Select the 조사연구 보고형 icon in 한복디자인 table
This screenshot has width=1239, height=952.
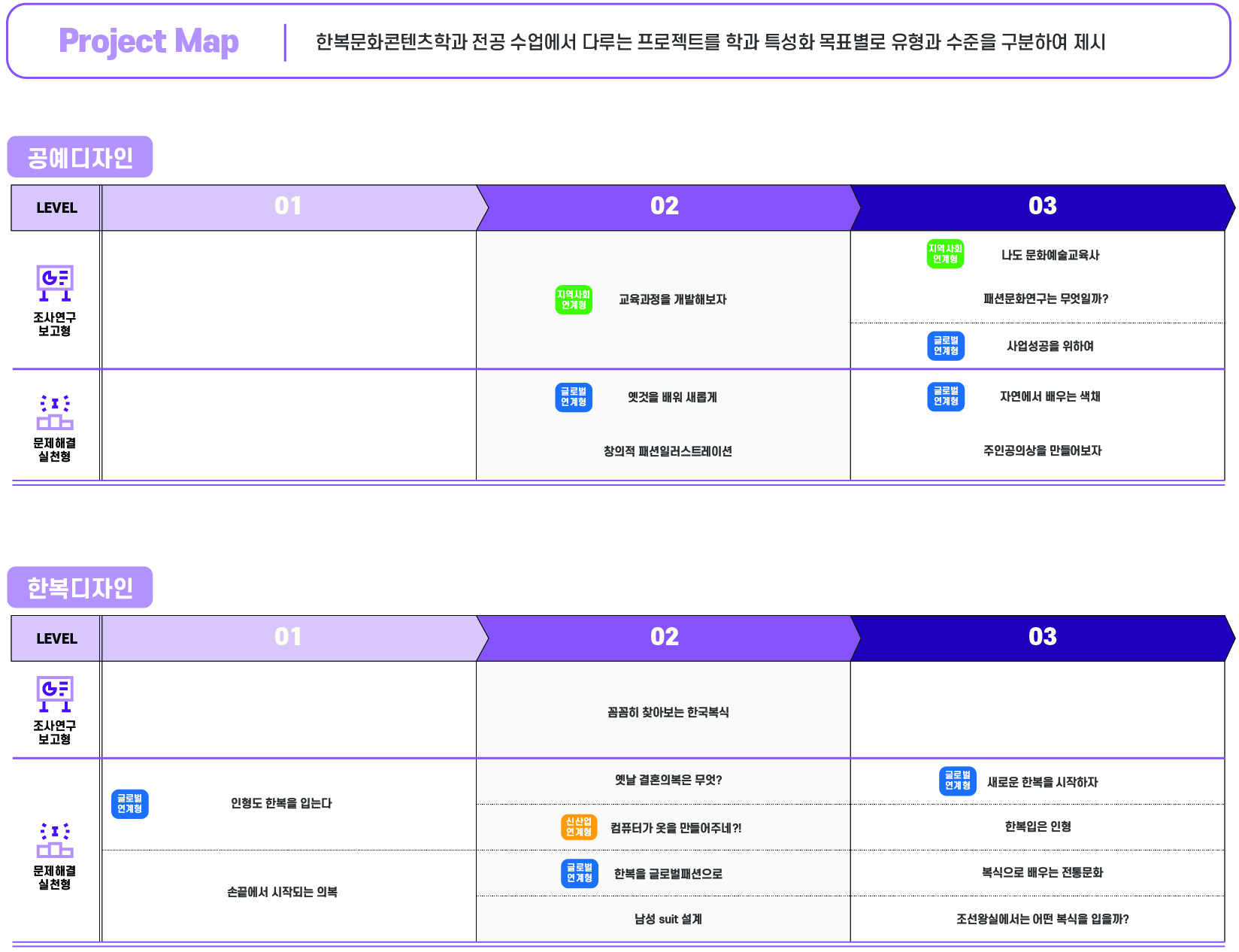click(55, 693)
